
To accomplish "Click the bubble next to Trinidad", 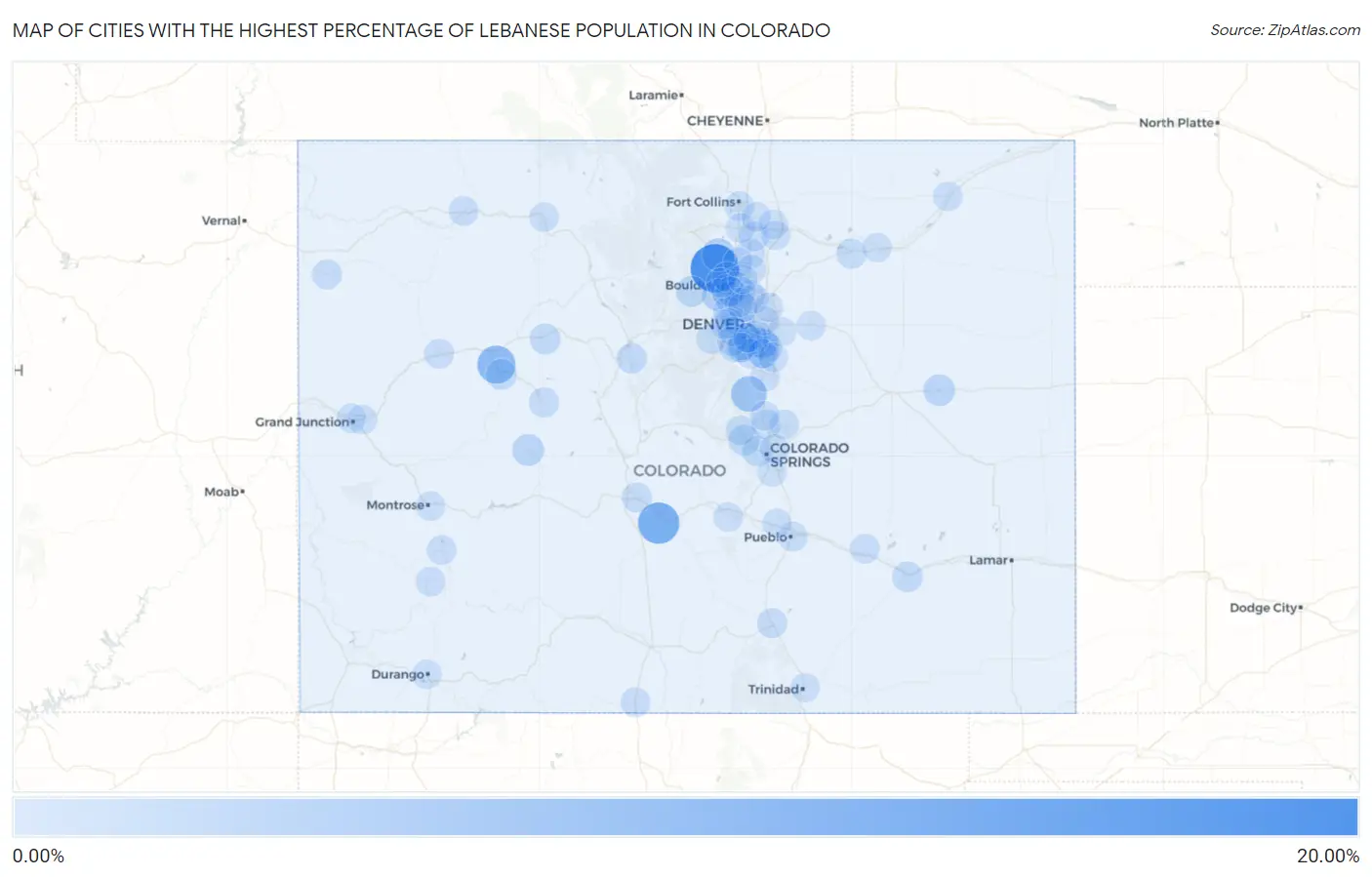I will coord(804,688).
